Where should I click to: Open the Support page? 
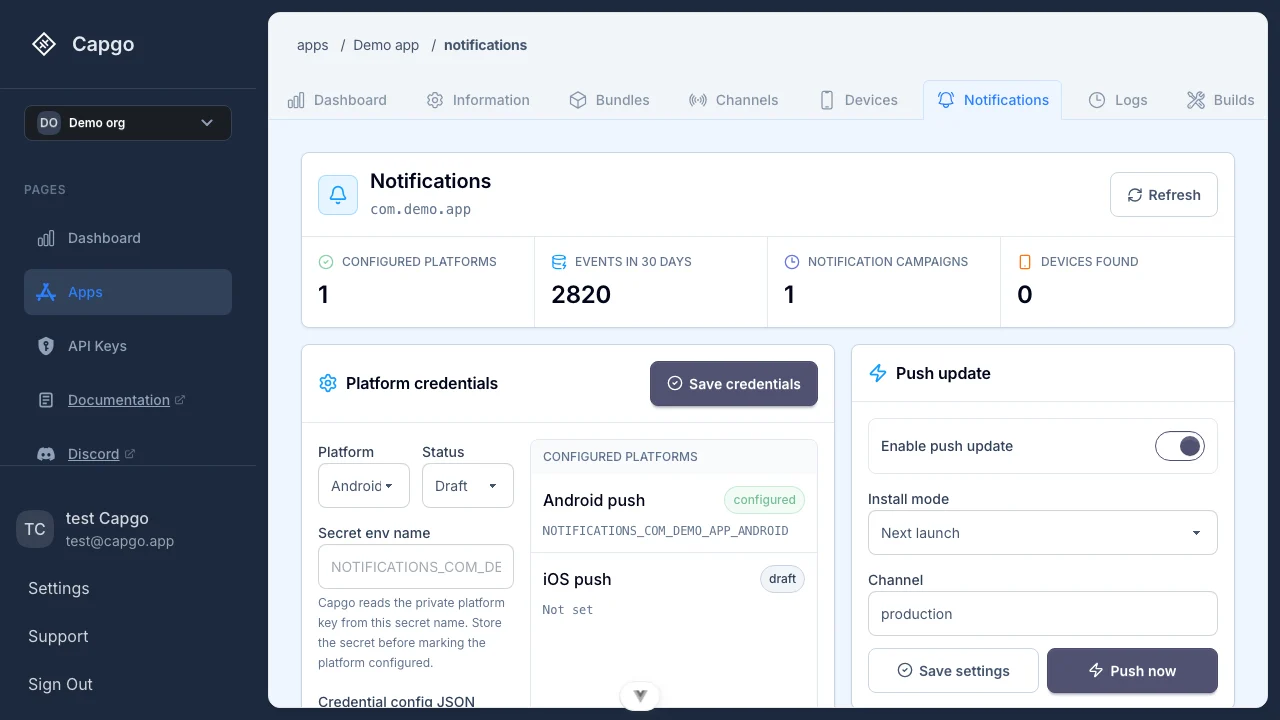[x=58, y=636]
